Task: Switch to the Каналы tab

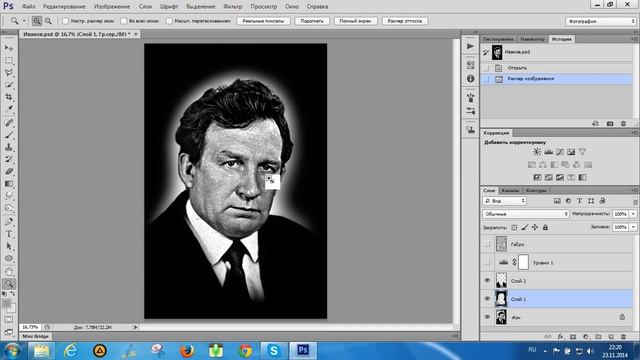Action: (x=510, y=191)
